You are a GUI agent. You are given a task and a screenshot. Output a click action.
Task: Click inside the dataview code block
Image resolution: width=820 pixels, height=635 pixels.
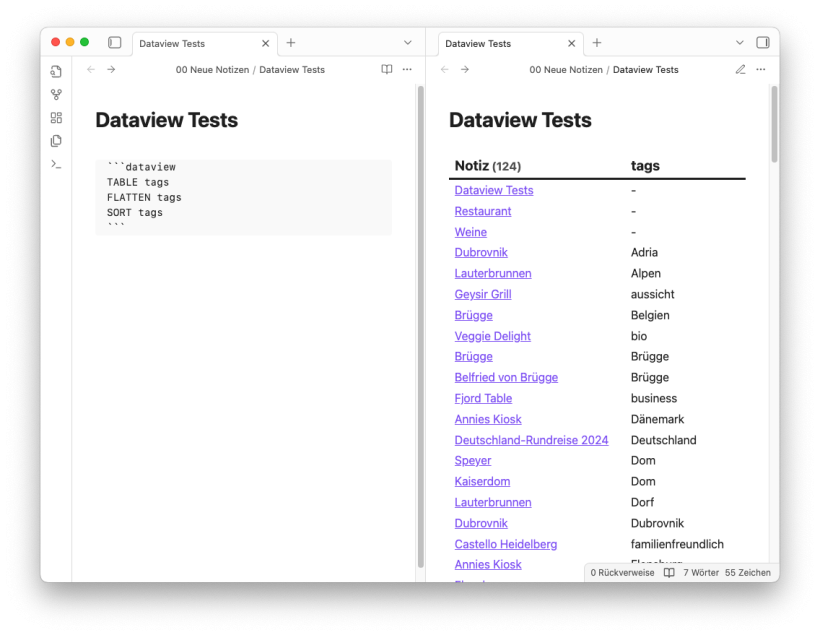(243, 197)
